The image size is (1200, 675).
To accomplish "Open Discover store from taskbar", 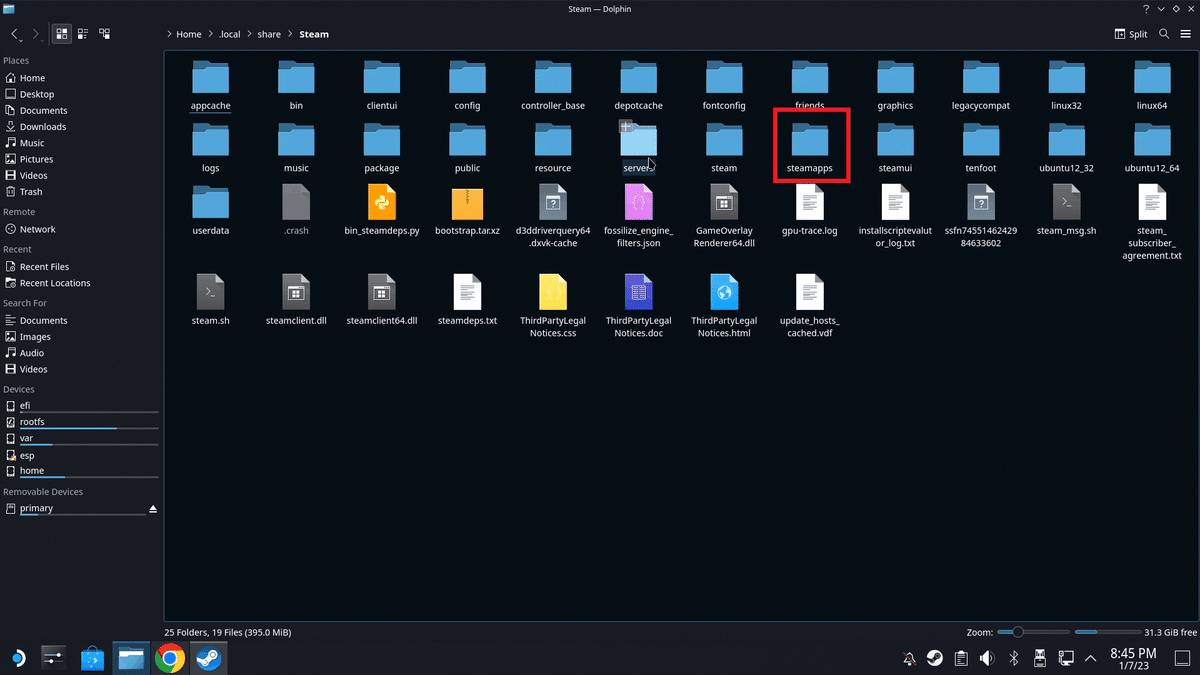I will tap(92, 657).
